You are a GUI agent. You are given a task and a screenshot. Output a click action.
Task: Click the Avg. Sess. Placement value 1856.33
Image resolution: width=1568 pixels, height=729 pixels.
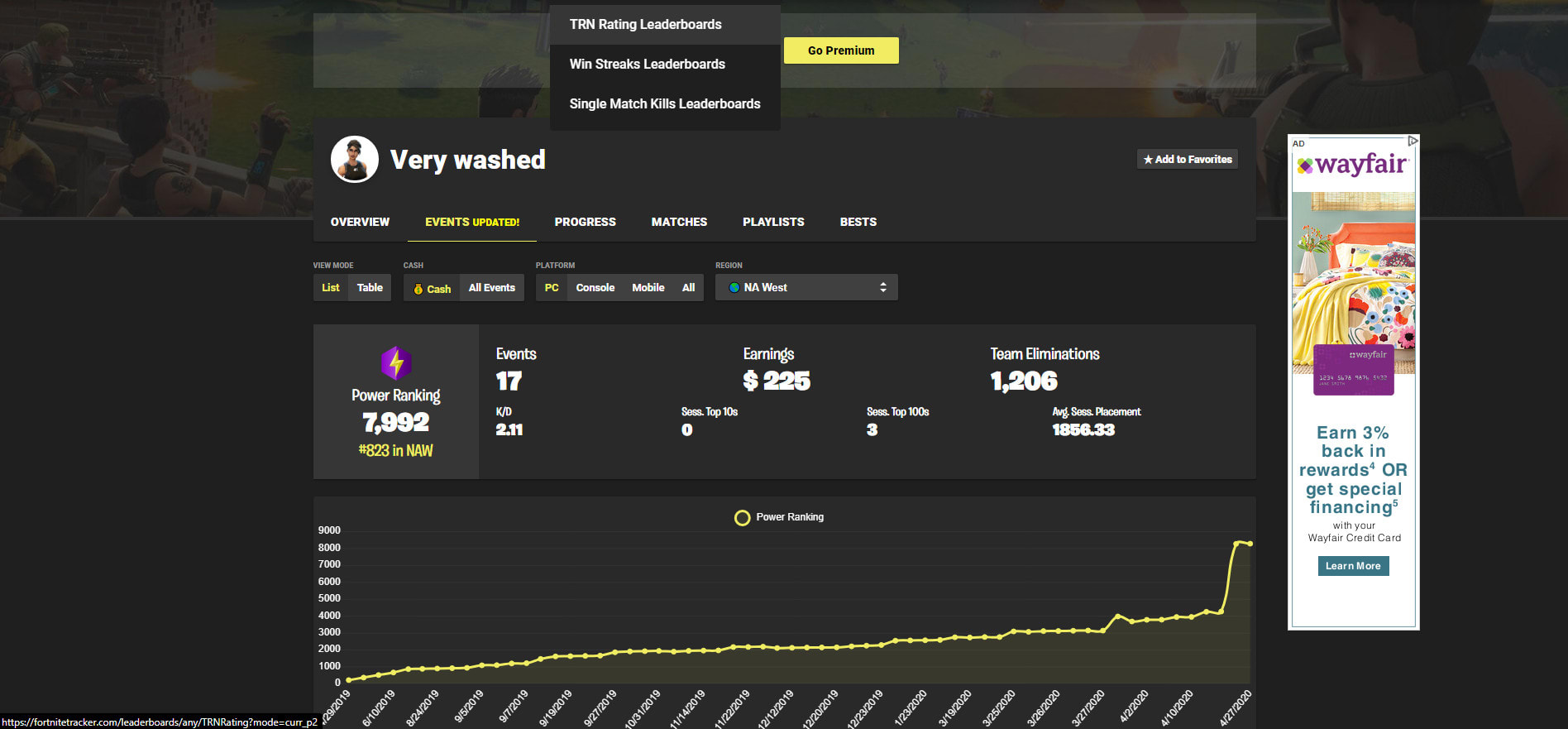point(1083,429)
